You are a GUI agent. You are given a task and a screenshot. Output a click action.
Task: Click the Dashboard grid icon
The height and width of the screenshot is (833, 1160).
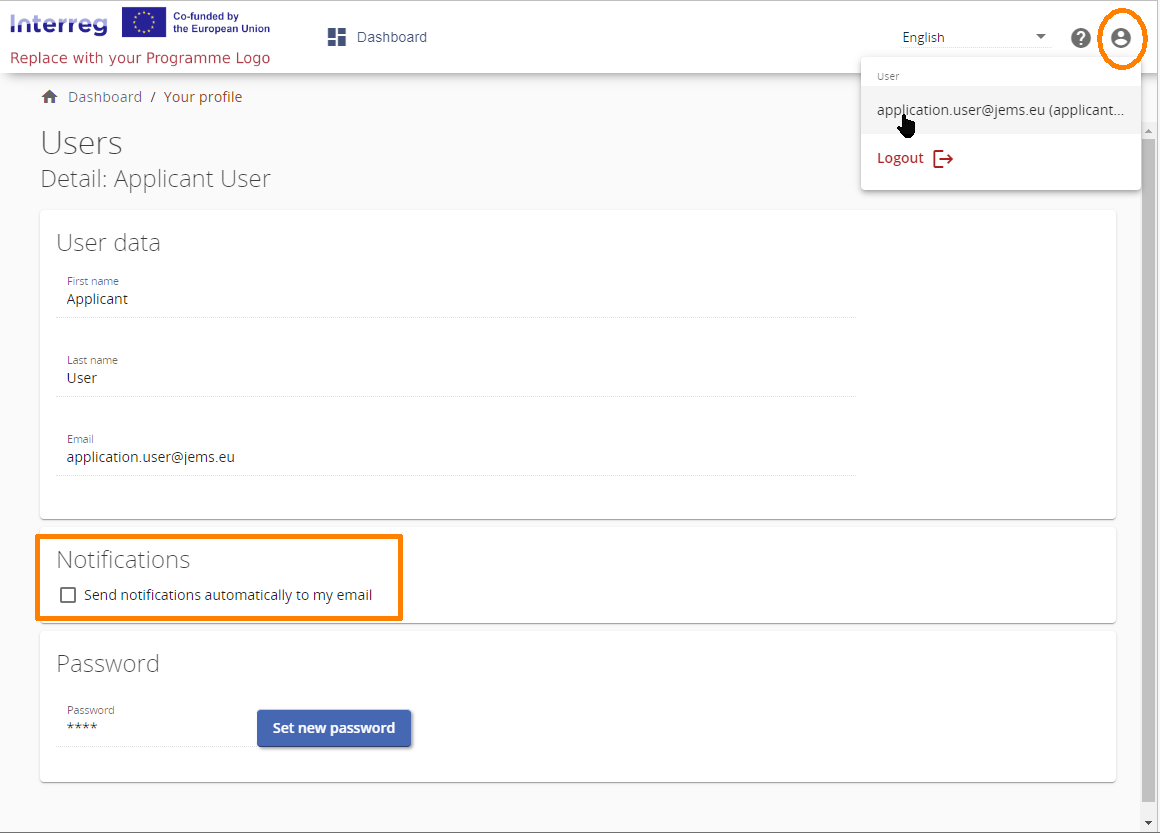point(337,37)
